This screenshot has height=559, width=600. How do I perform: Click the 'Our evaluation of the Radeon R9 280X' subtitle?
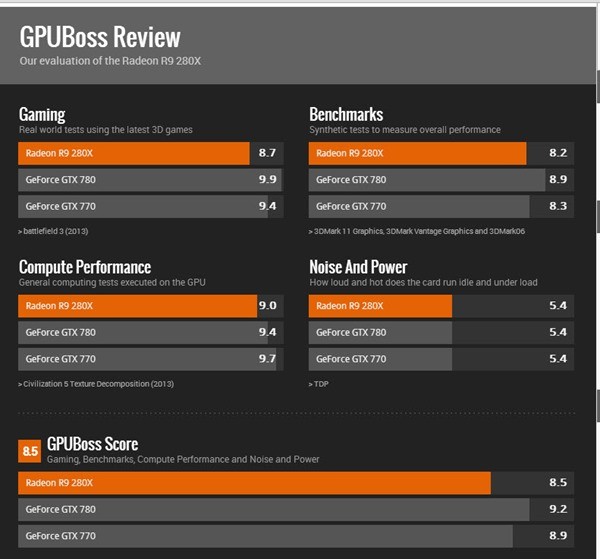click(110, 61)
